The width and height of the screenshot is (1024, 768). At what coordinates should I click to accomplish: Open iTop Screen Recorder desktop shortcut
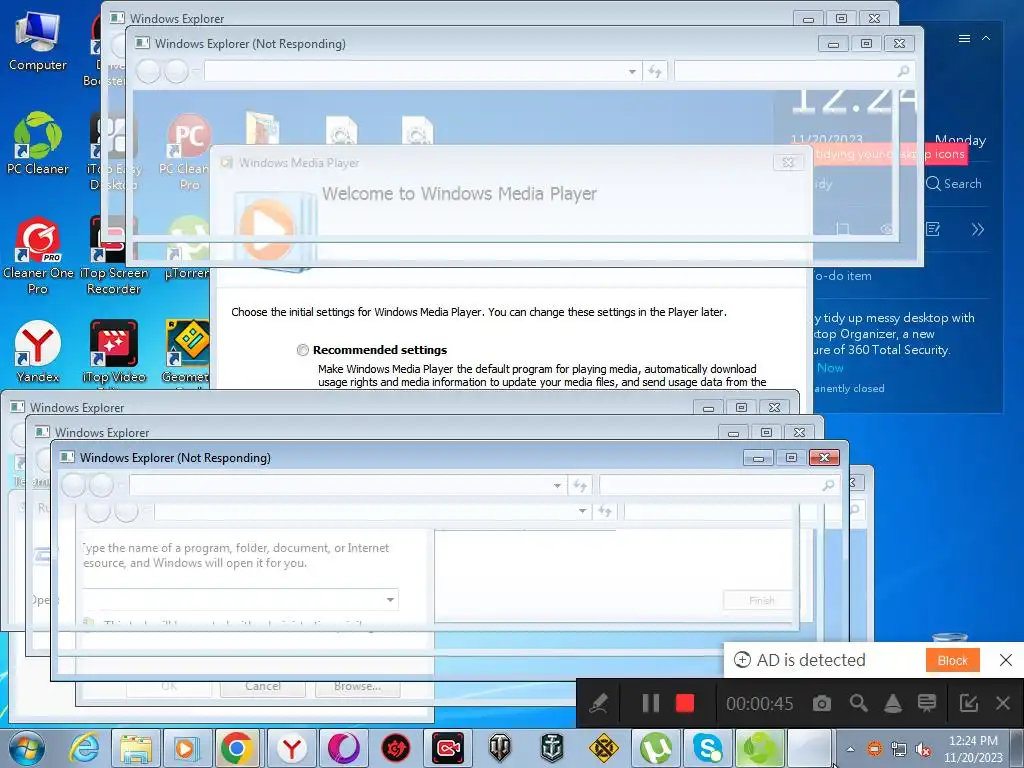point(114,255)
